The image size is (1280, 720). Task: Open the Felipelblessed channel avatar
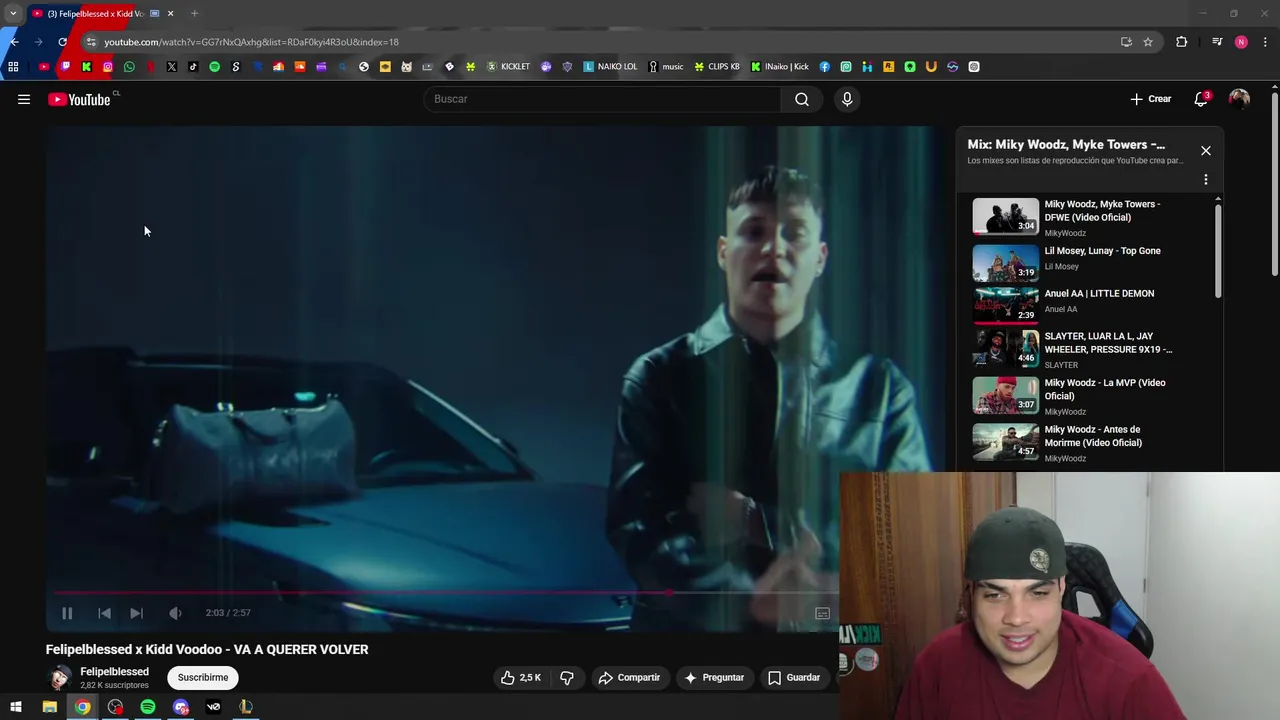pyautogui.click(x=60, y=677)
